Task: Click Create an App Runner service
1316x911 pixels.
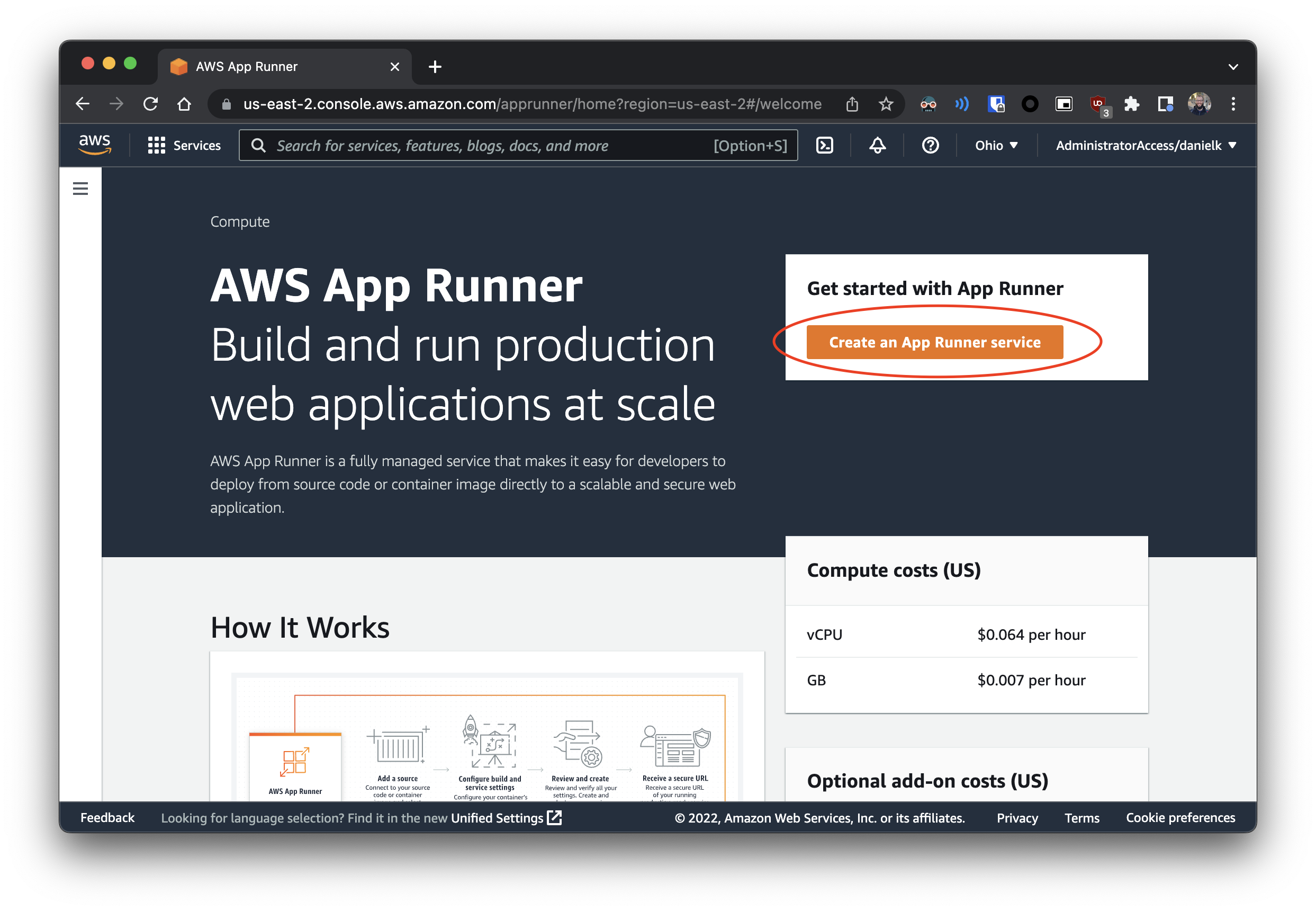Action: [934, 343]
